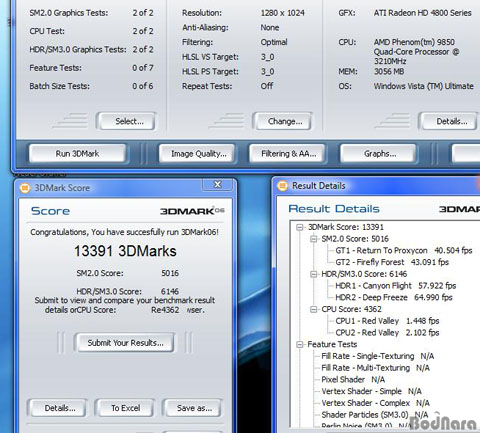Click the Congratulations message text
Image resolution: width=480 pixels, height=433 pixels.
click(x=124, y=232)
